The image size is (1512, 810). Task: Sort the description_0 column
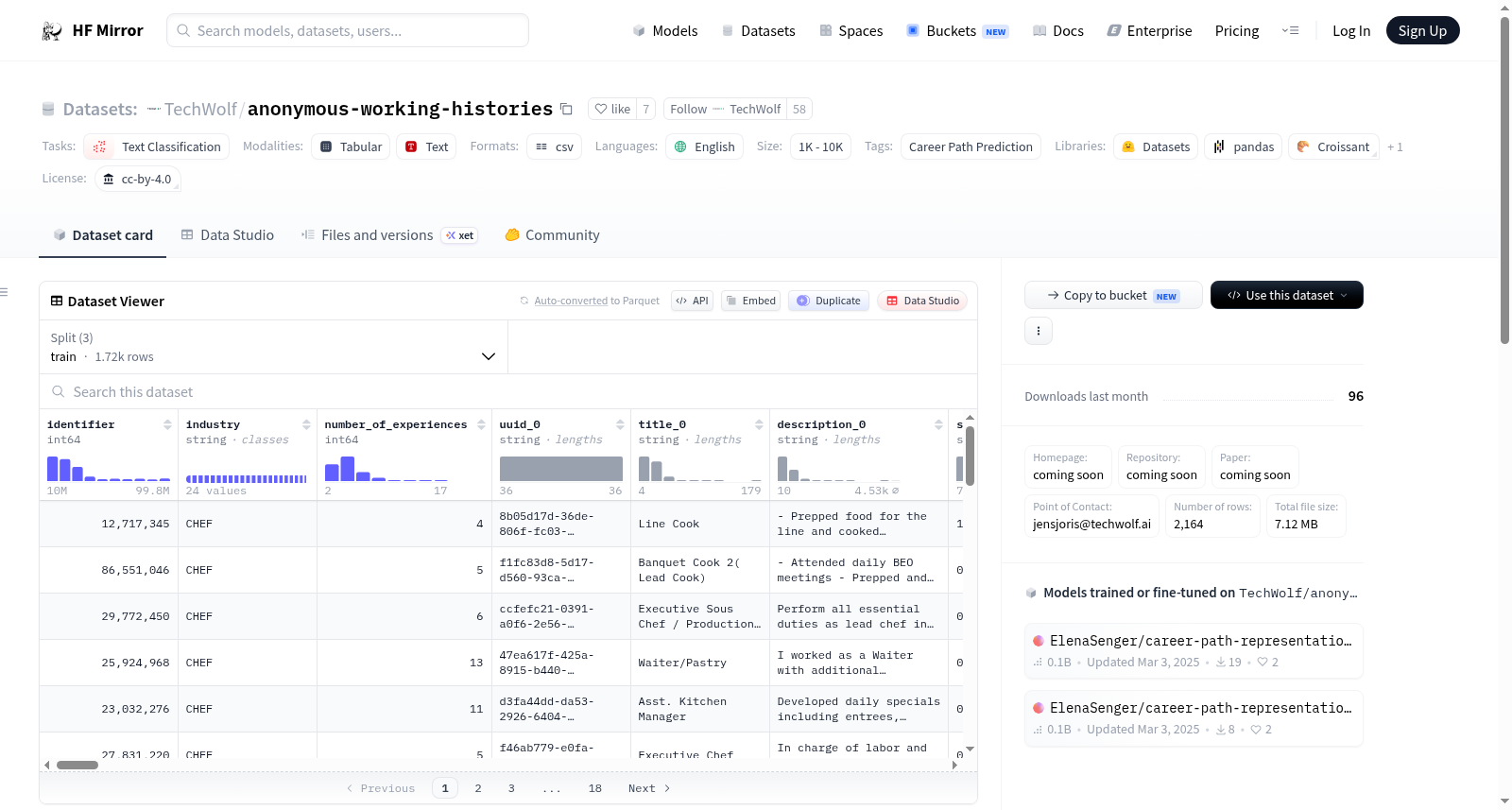[x=938, y=424]
